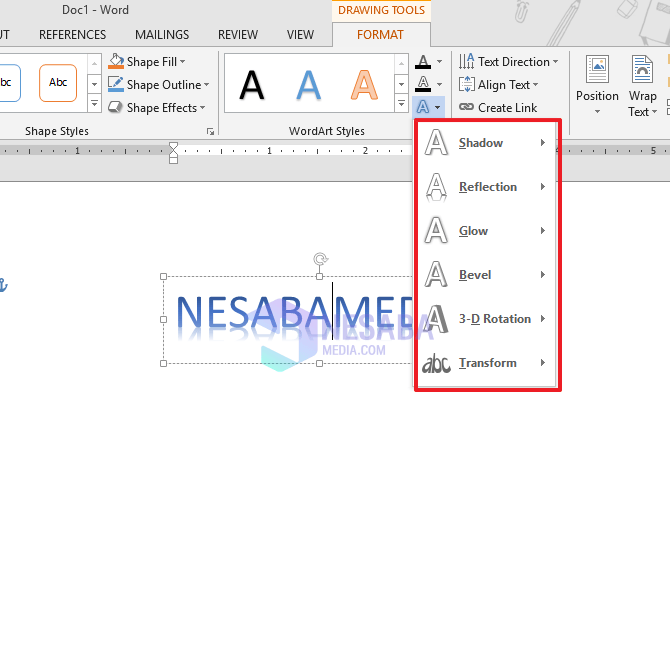Image resolution: width=670 pixels, height=670 pixels.
Task: Expand the WordArt Styles gallery more arrow
Action: click(x=402, y=106)
